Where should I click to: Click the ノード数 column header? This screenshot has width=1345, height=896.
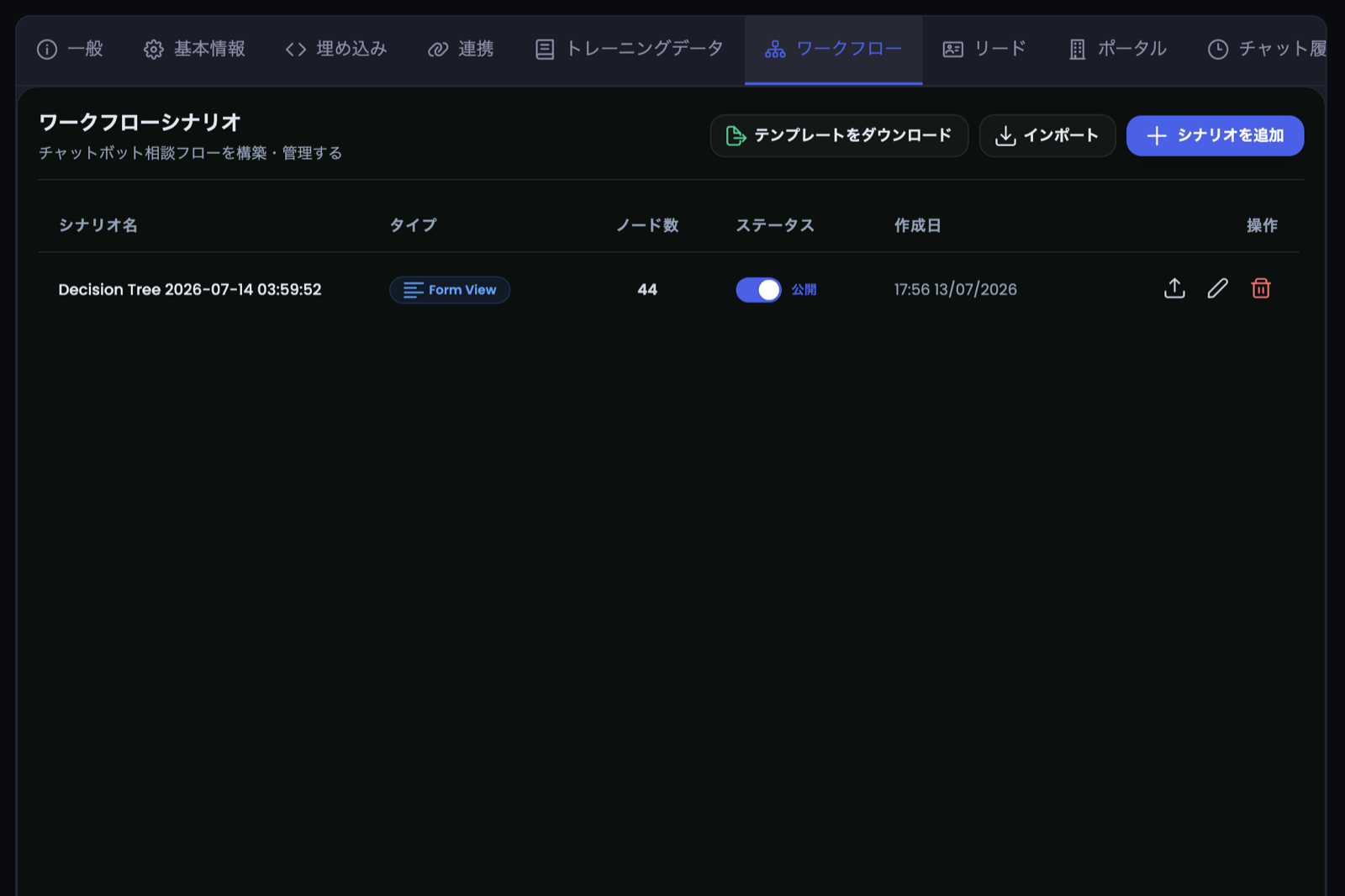click(x=647, y=225)
